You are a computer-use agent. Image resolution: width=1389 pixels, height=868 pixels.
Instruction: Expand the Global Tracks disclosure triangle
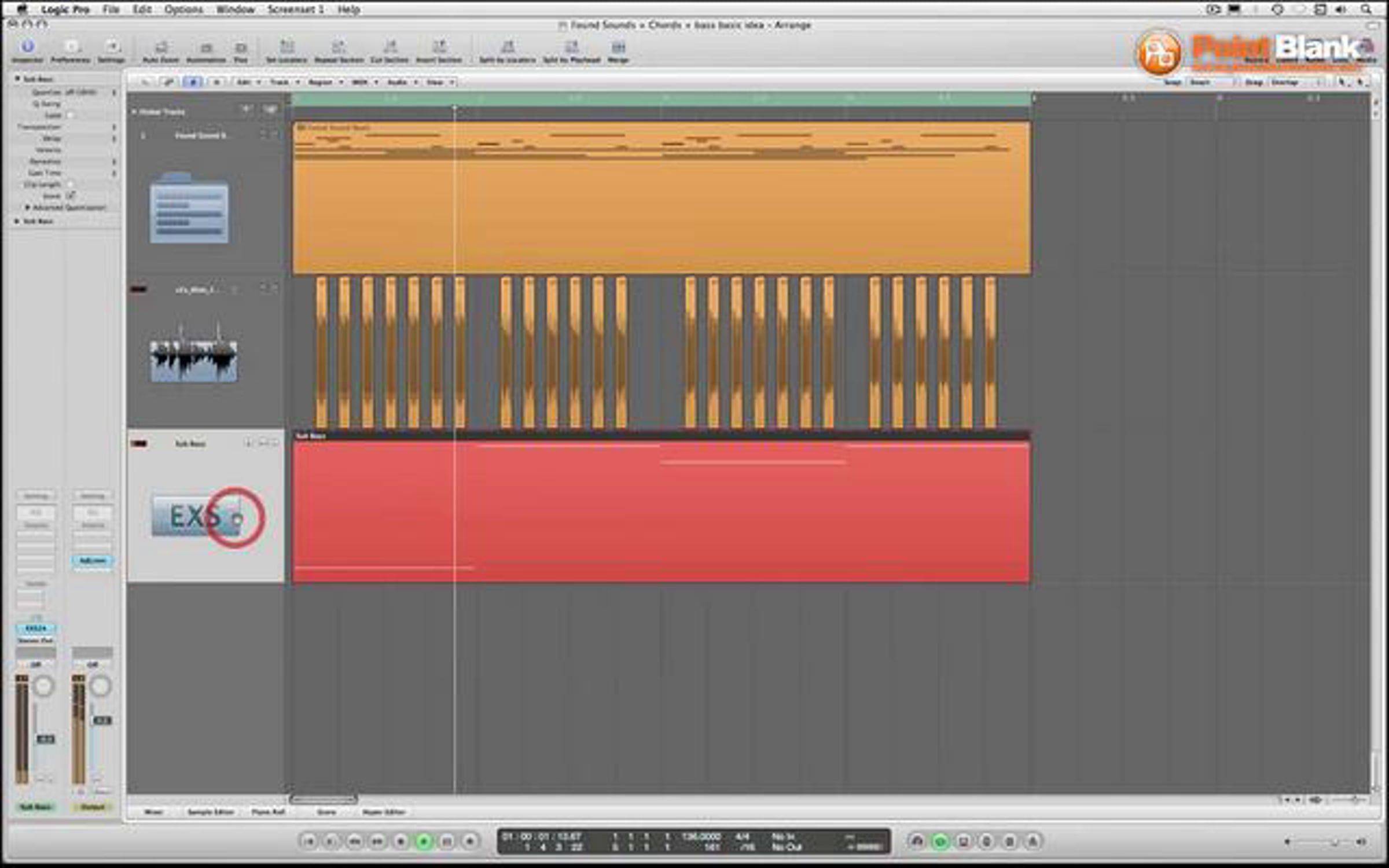(x=134, y=112)
